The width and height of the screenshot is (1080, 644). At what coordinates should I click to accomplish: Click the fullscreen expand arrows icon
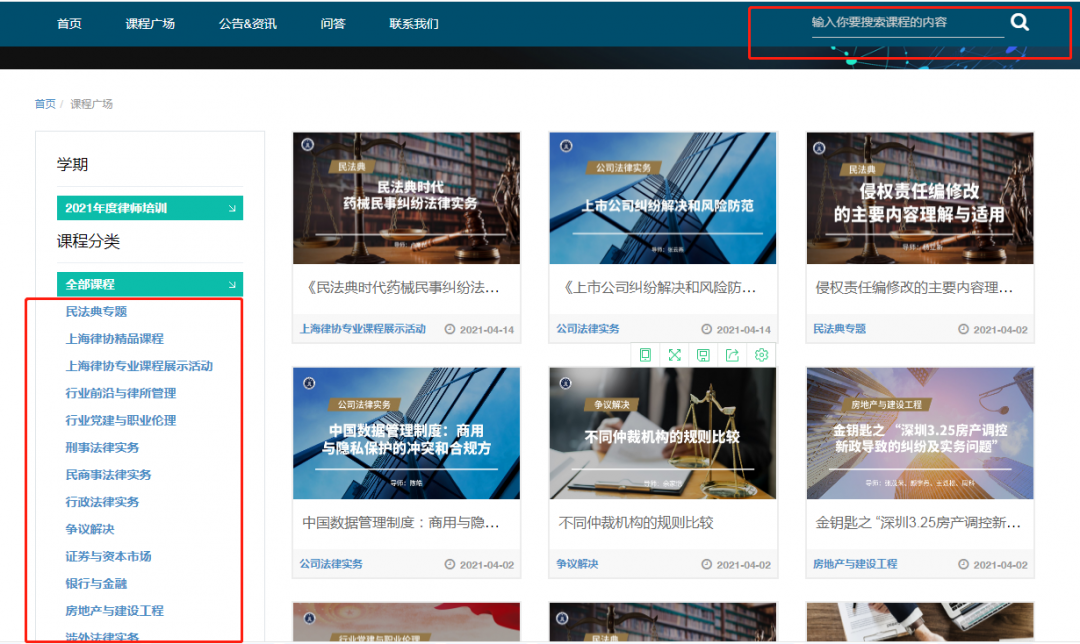[674, 355]
